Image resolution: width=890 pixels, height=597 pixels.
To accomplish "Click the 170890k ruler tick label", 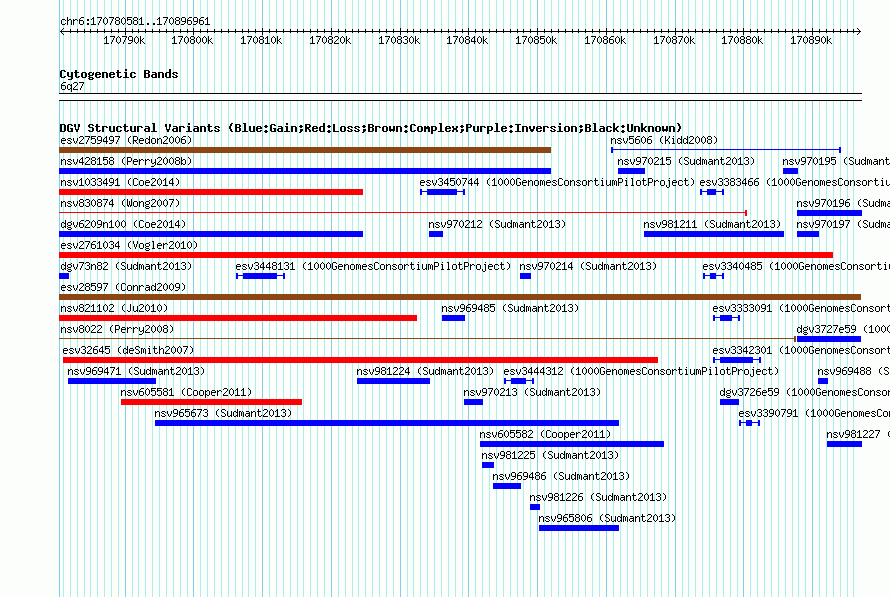I will pos(811,40).
